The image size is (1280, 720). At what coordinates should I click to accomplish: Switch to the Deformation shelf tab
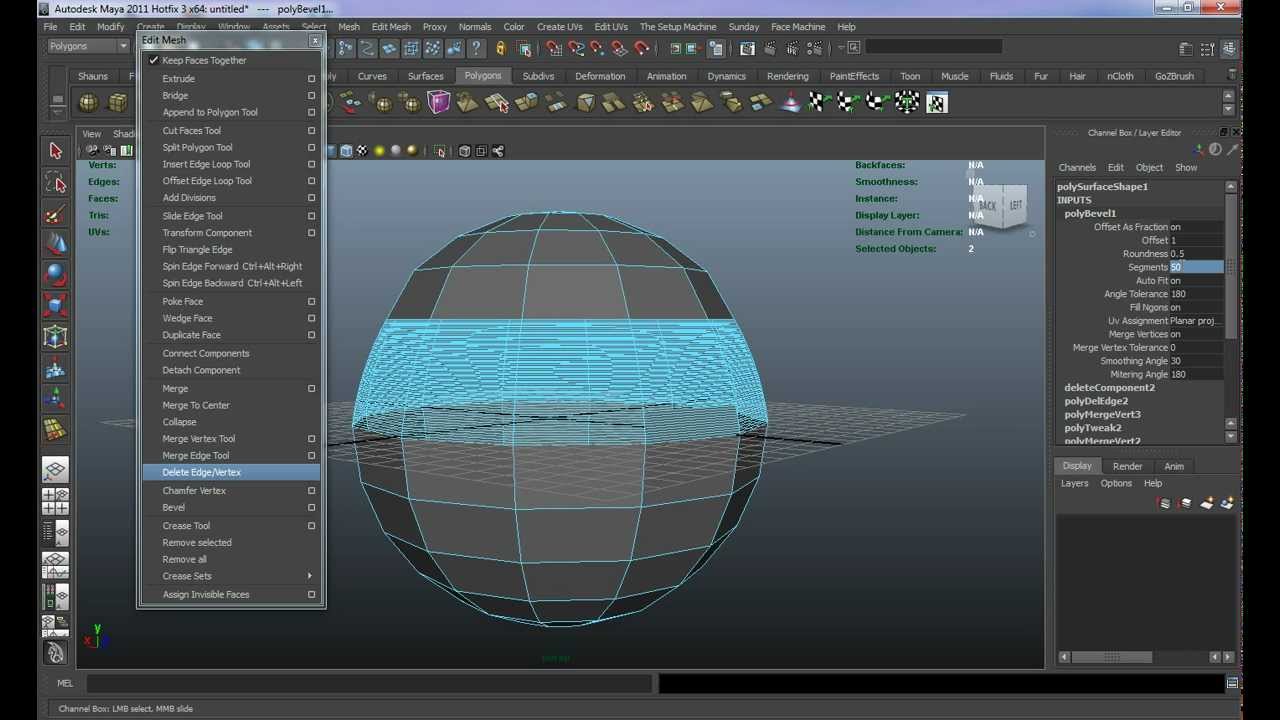[x=600, y=76]
